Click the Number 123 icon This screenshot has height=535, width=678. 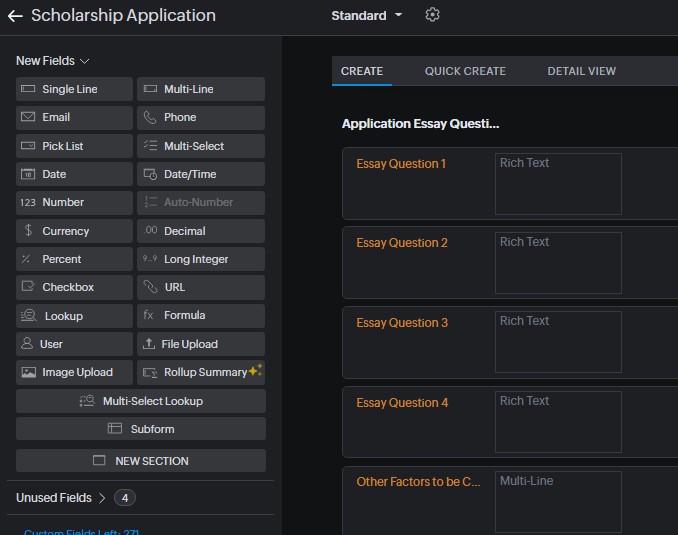(28, 202)
